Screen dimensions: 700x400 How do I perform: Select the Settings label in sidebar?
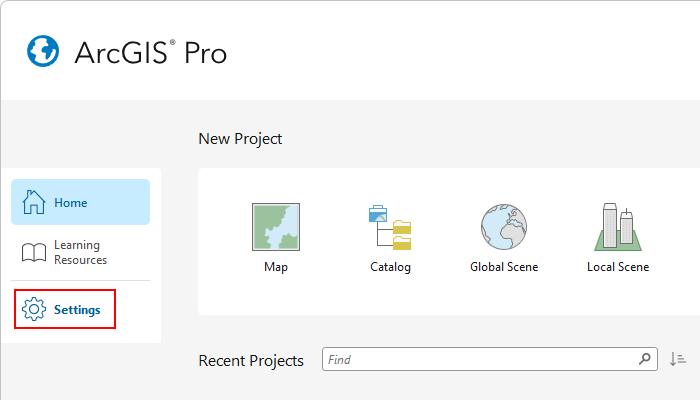[x=77, y=309]
